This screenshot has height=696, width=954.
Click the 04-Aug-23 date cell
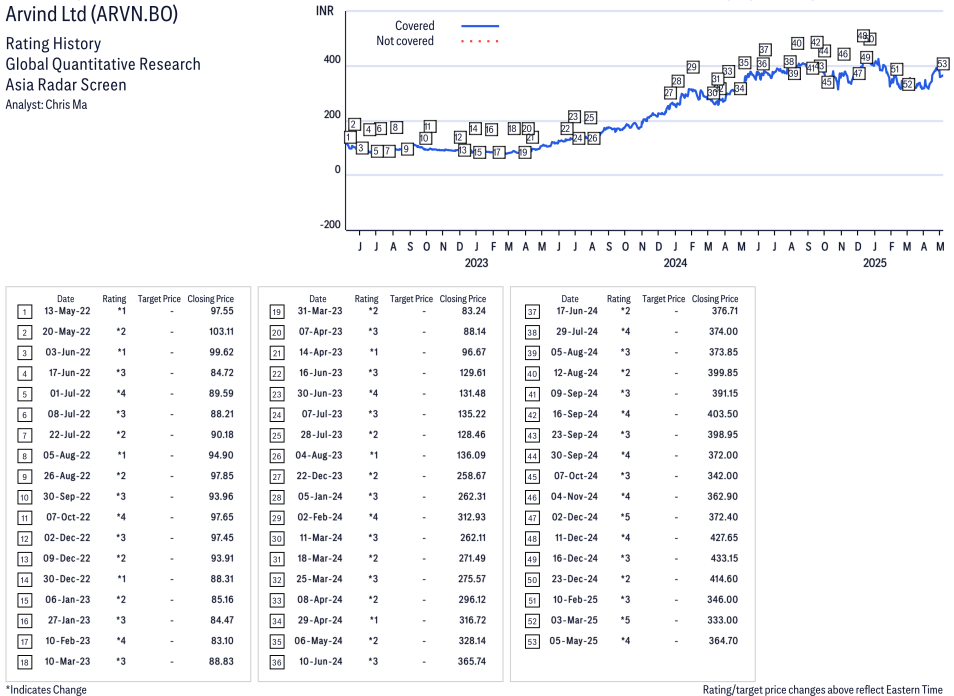[x=319, y=455]
